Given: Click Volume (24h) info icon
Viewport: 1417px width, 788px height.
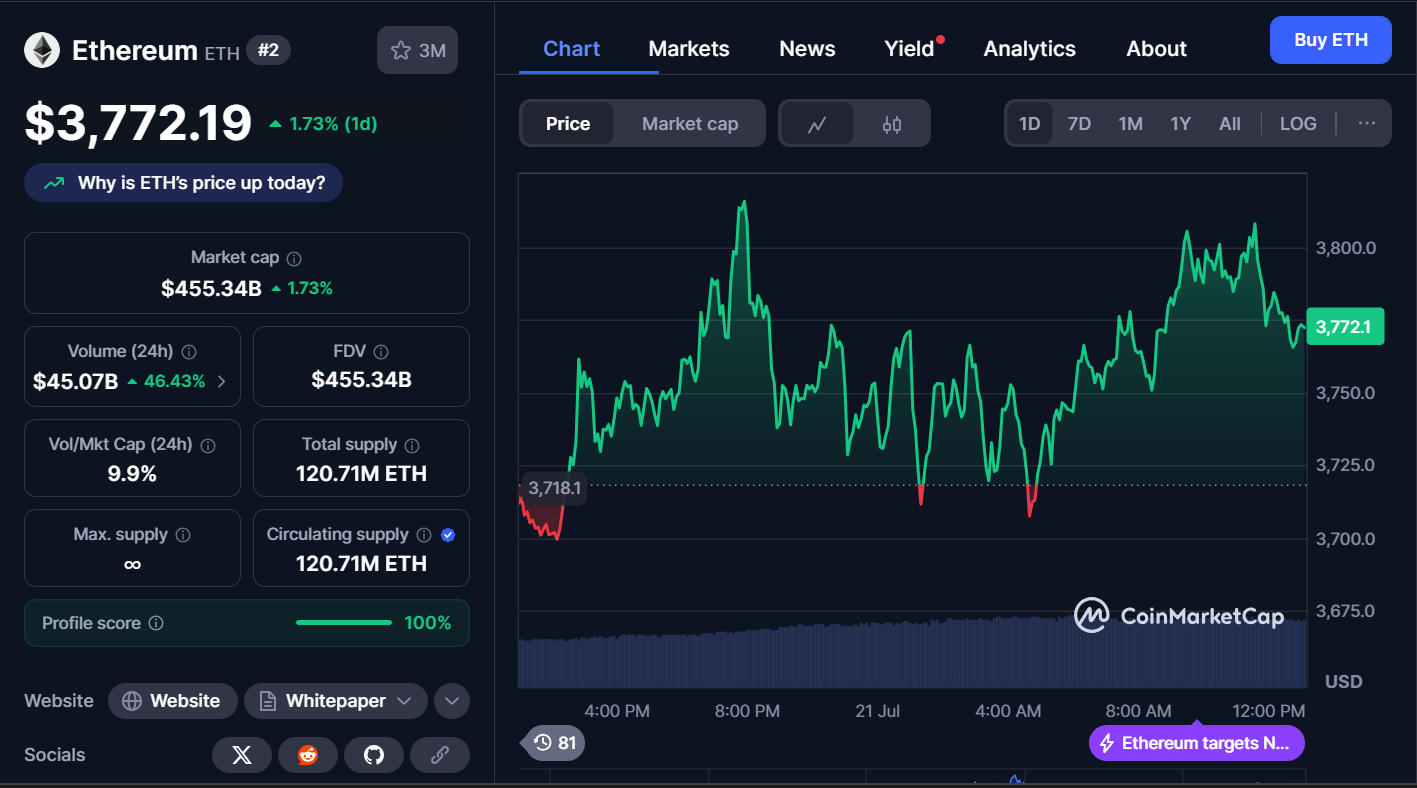Looking at the screenshot, I should 189,352.
